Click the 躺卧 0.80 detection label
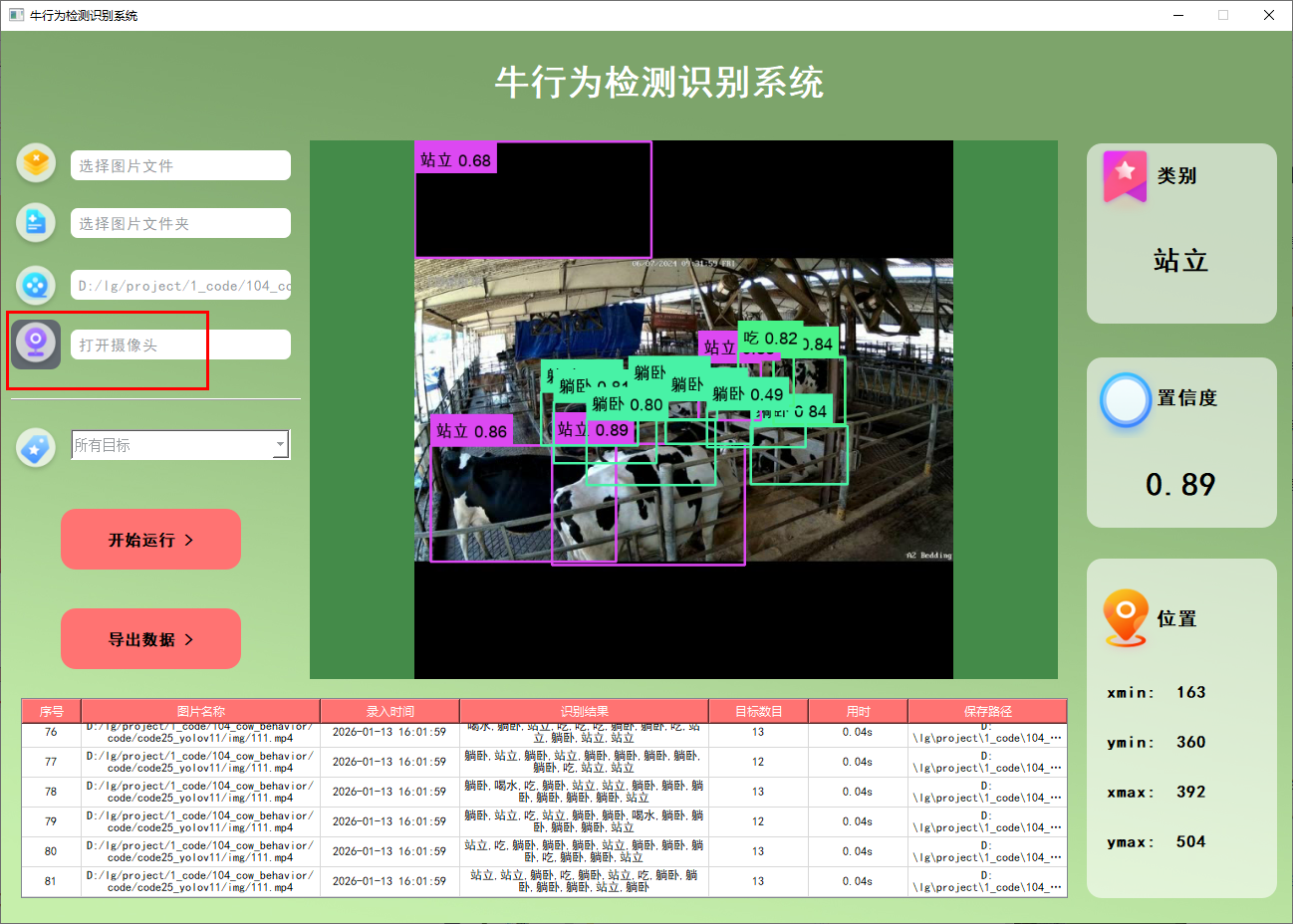1293x924 pixels. (x=628, y=404)
